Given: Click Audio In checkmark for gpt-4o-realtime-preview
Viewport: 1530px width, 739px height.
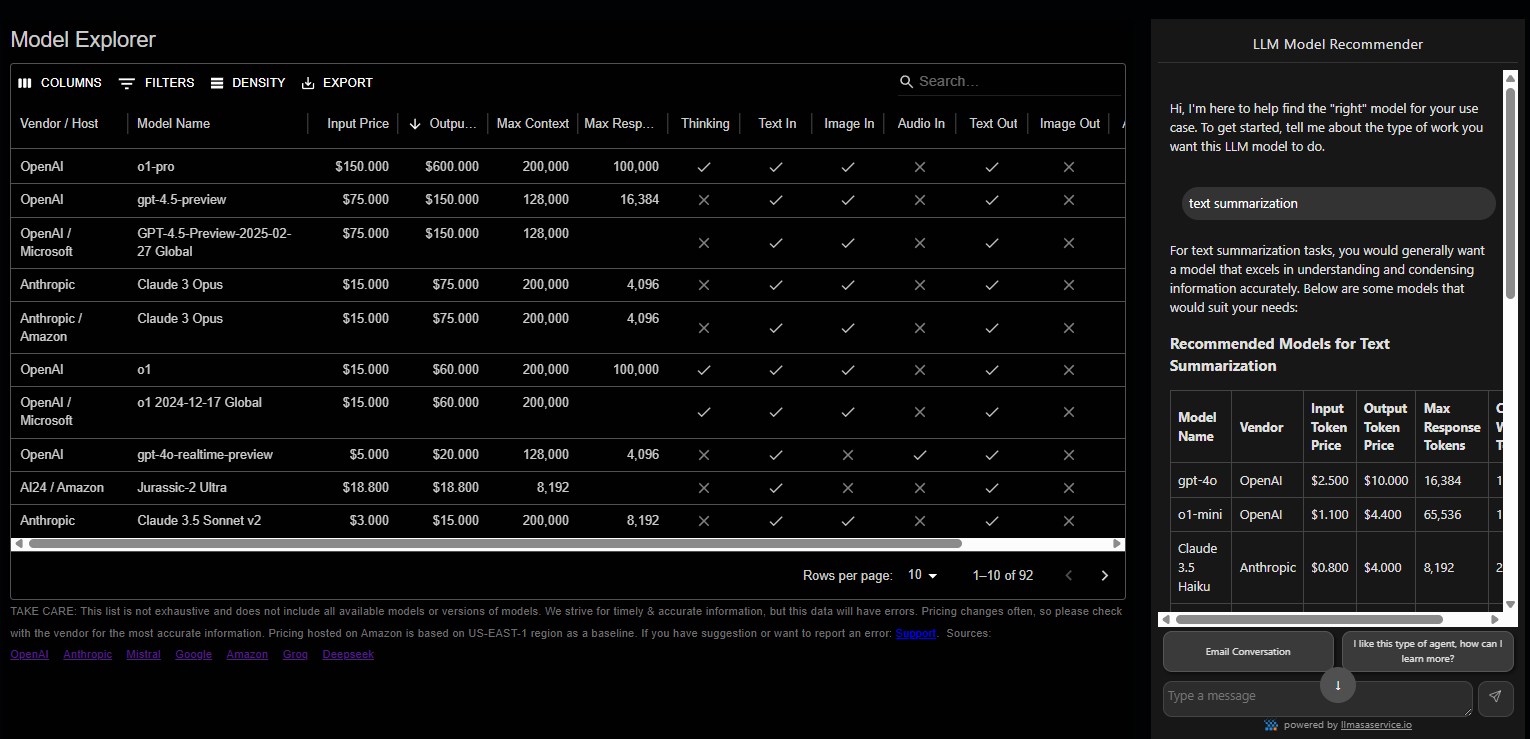Looking at the screenshot, I should [920, 455].
